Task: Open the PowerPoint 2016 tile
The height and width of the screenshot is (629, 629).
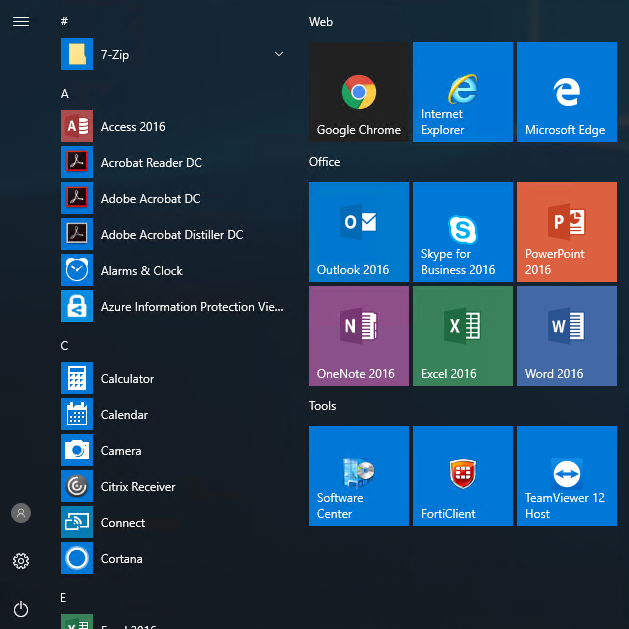Action: [x=566, y=232]
